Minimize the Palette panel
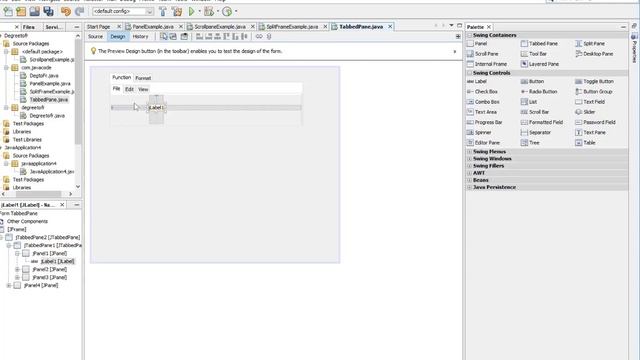This screenshot has width=640, height=360. click(623, 27)
